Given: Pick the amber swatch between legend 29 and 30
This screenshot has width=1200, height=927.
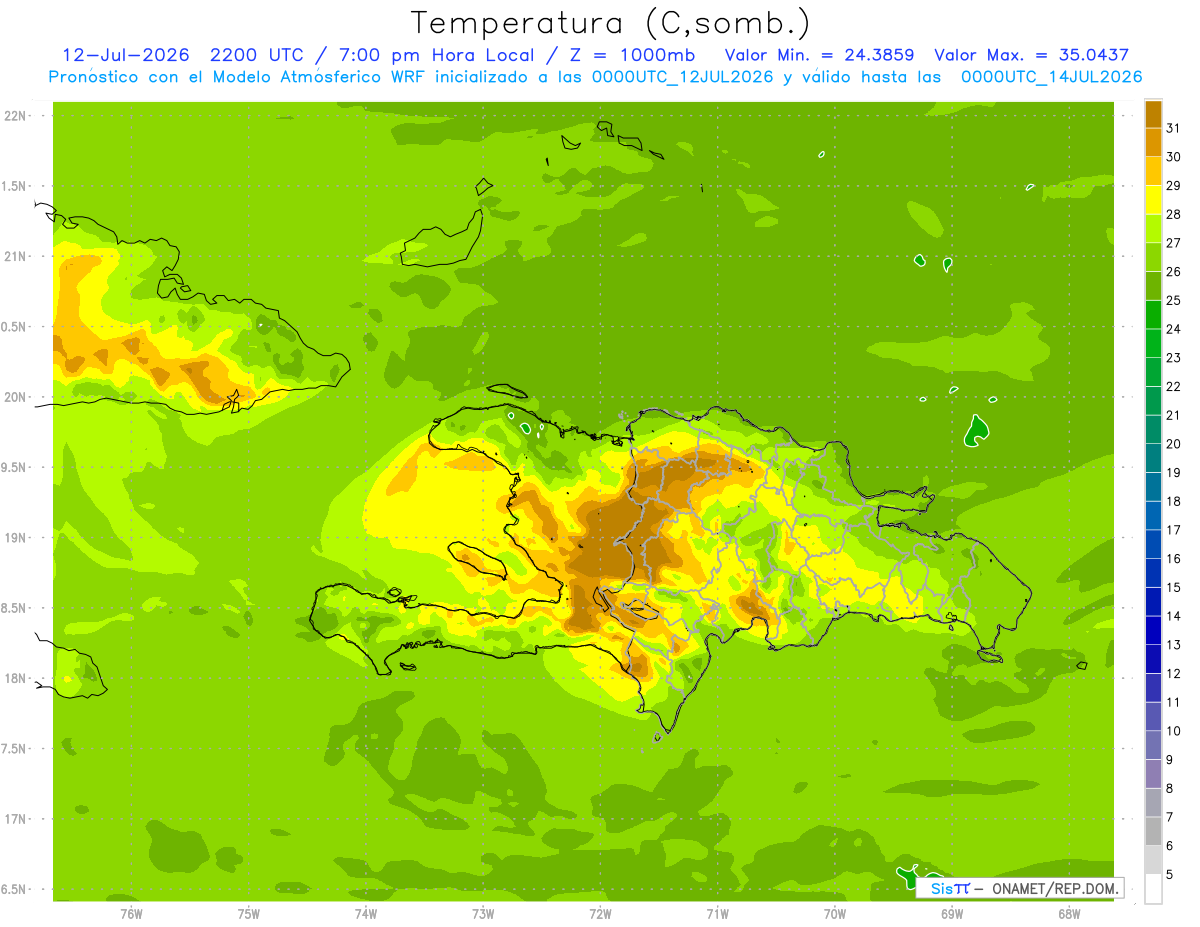Looking at the screenshot, I should (x=1153, y=171).
